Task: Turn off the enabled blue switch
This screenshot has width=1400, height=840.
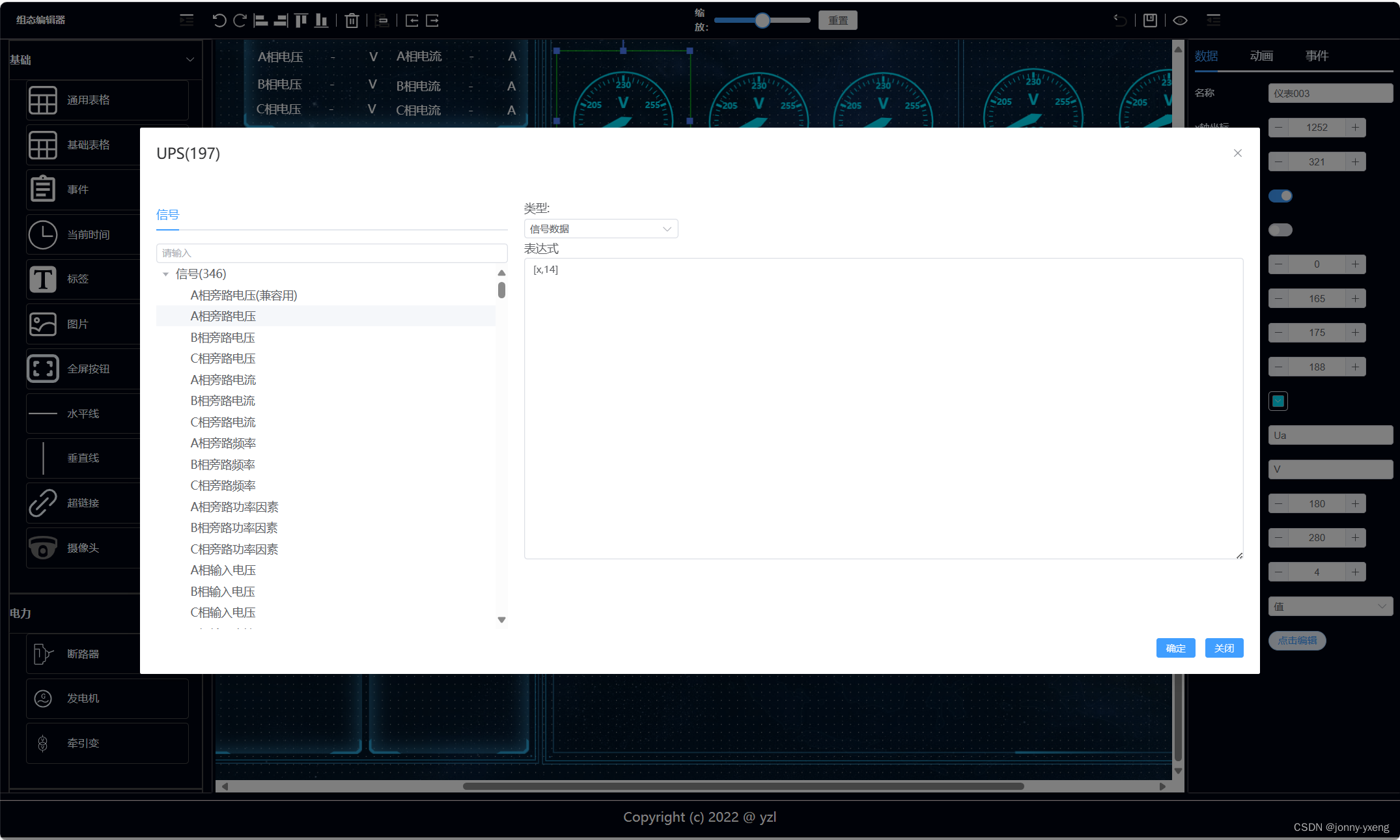Action: coord(1280,196)
